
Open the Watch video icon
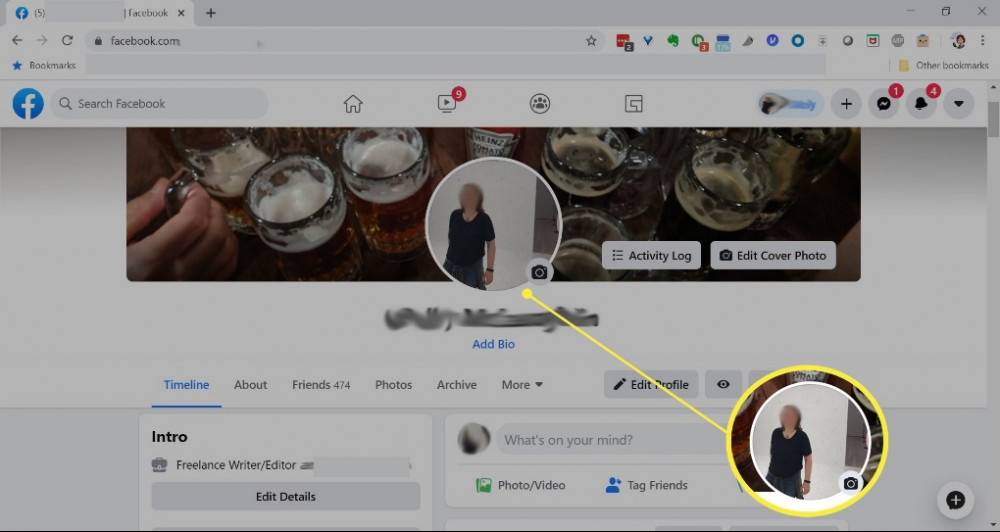tap(446, 103)
